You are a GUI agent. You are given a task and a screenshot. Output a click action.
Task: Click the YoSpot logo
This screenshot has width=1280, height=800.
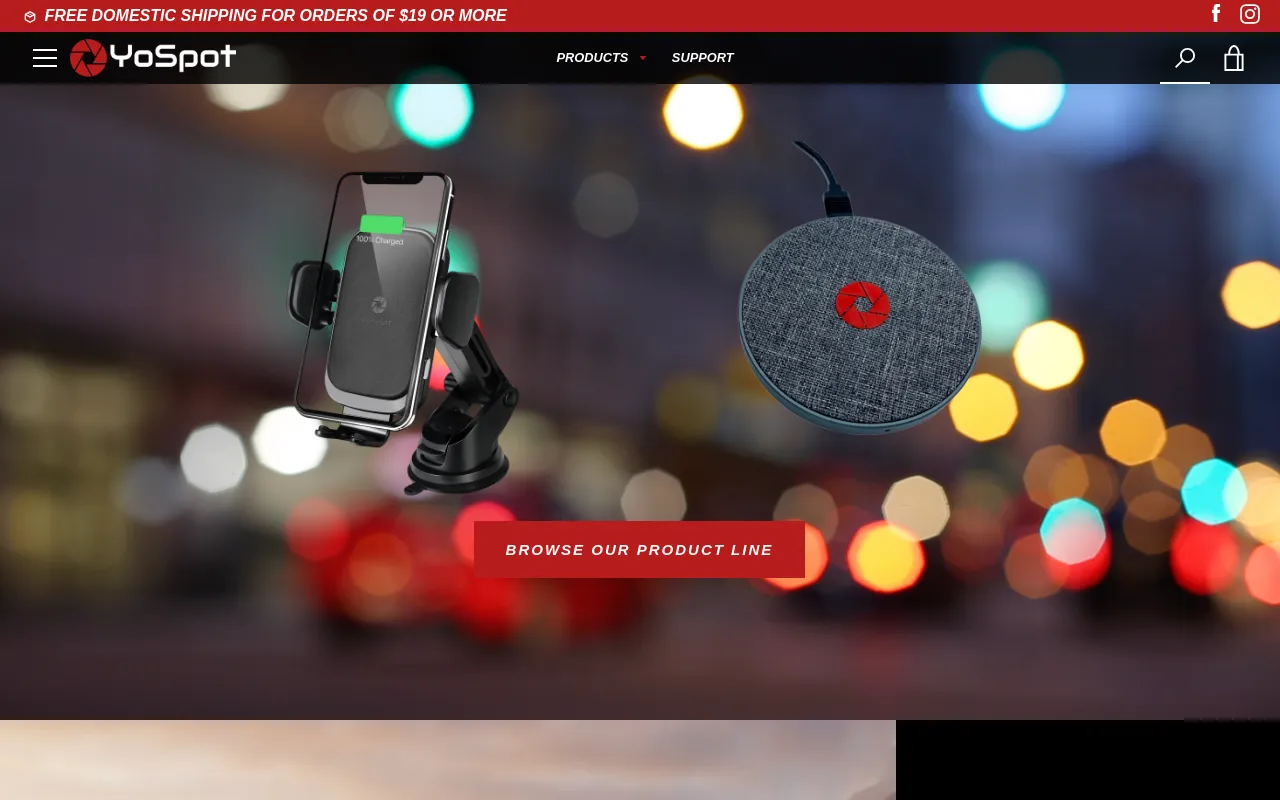(x=152, y=58)
